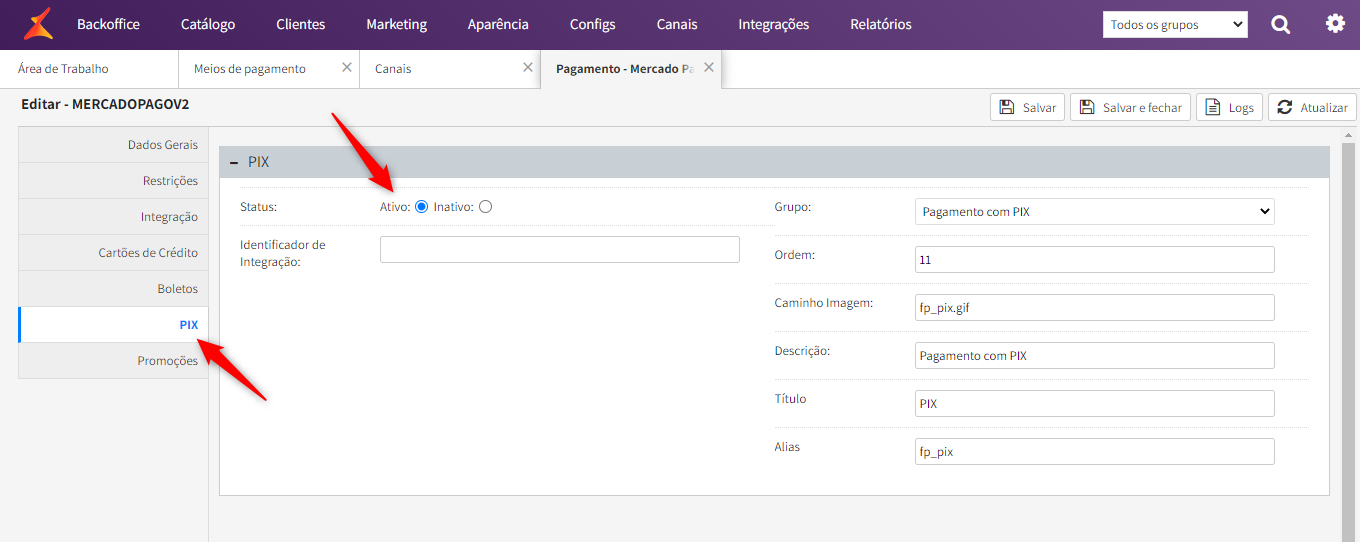Viewport: 1360px width, 542px height.
Task: Close the Meios de pagamento tab
Action: (347, 67)
